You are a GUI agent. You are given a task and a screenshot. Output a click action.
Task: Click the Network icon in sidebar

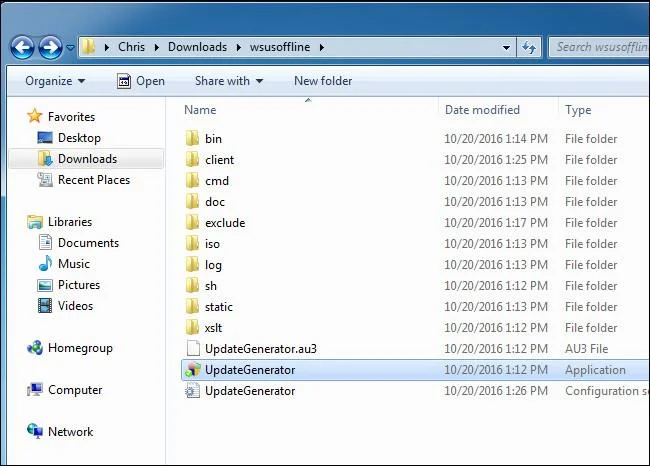(x=35, y=431)
